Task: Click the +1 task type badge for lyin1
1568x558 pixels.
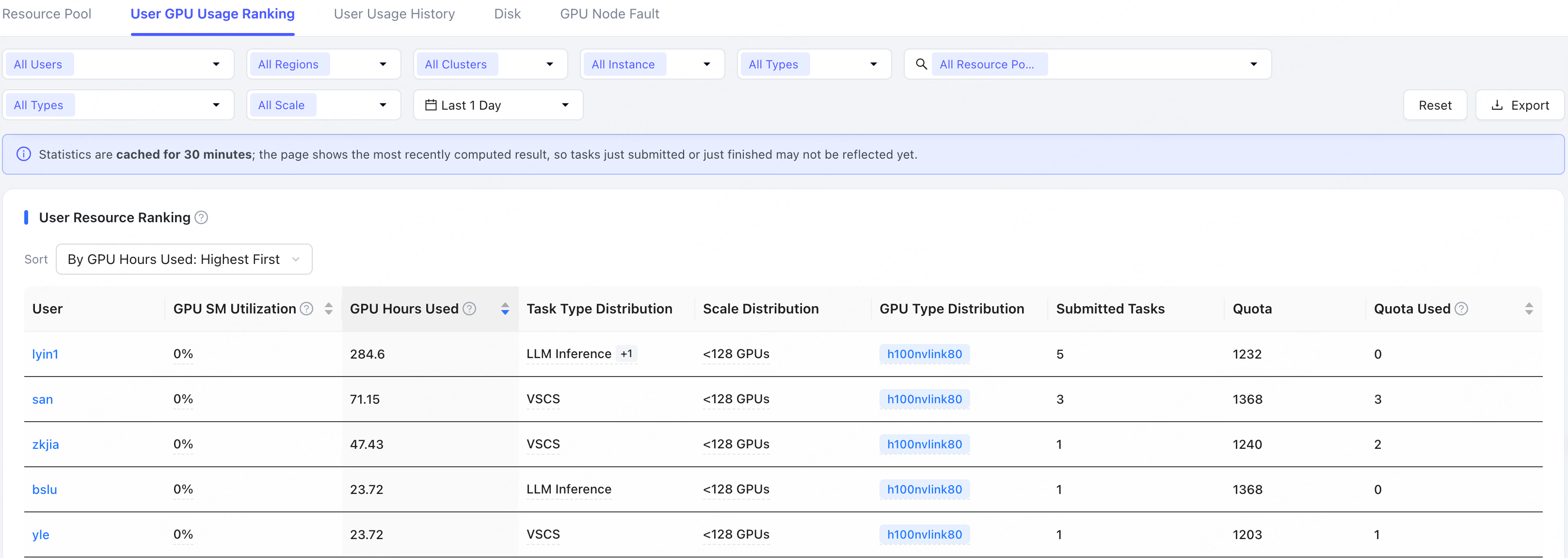Action: (x=626, y=354)
